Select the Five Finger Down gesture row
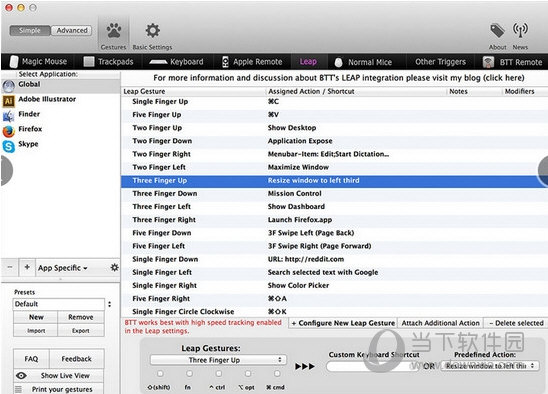The height and width of the screenshot is (394, 548). pos(334,233)
